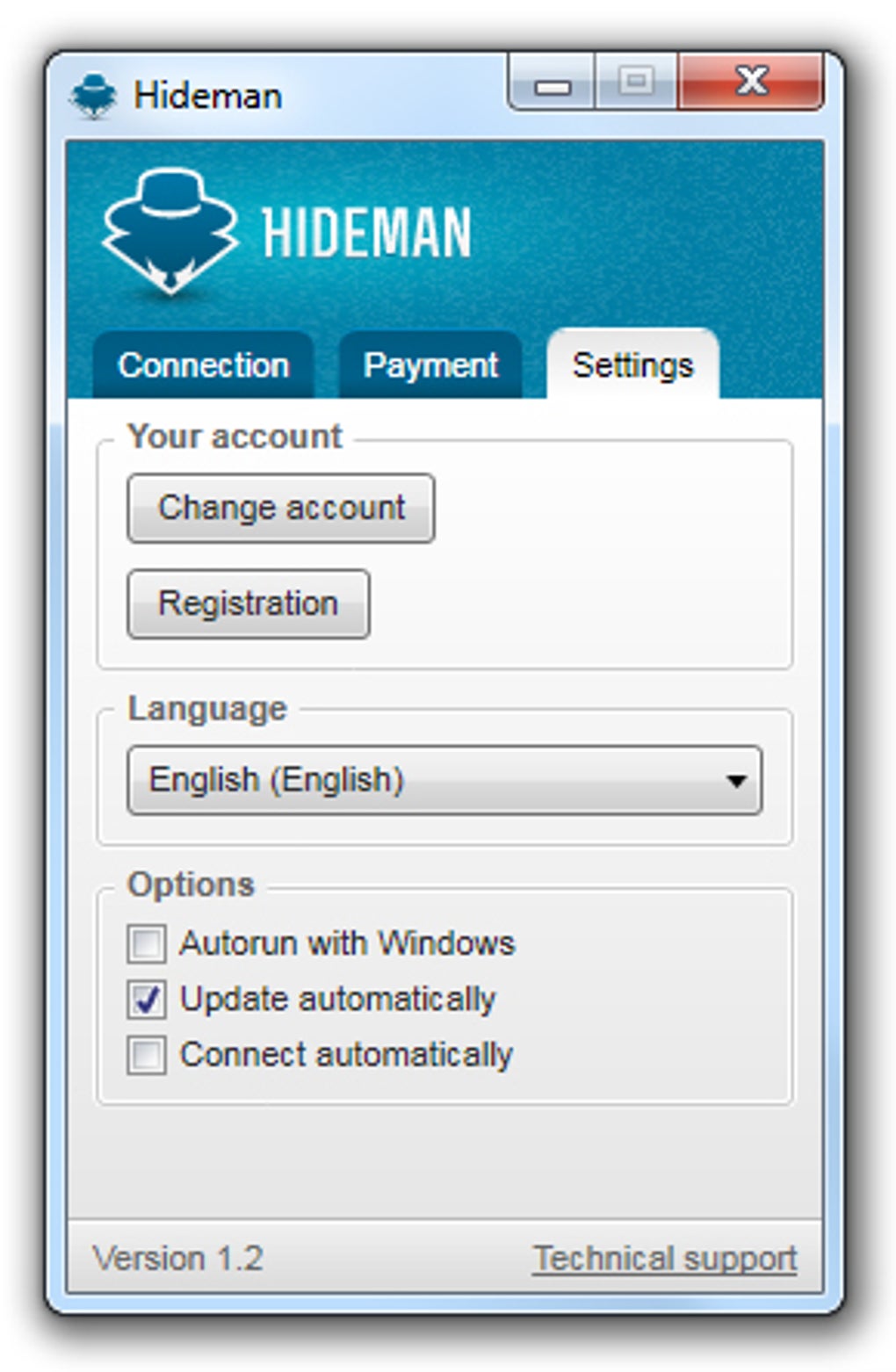Follow the Technical support link

(x=665, y=1259)
